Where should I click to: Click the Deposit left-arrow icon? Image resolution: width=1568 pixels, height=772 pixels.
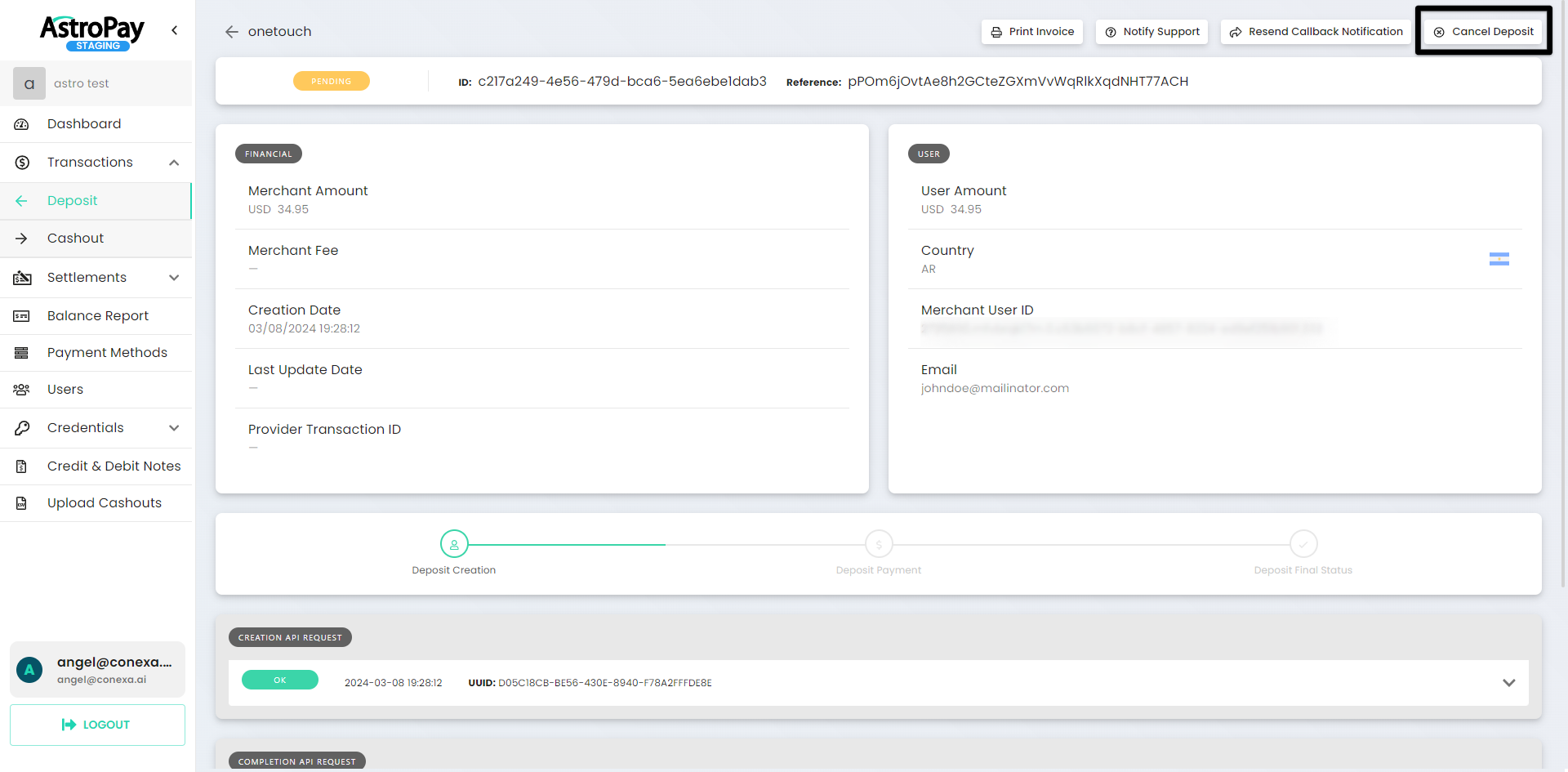coord(21,201)
